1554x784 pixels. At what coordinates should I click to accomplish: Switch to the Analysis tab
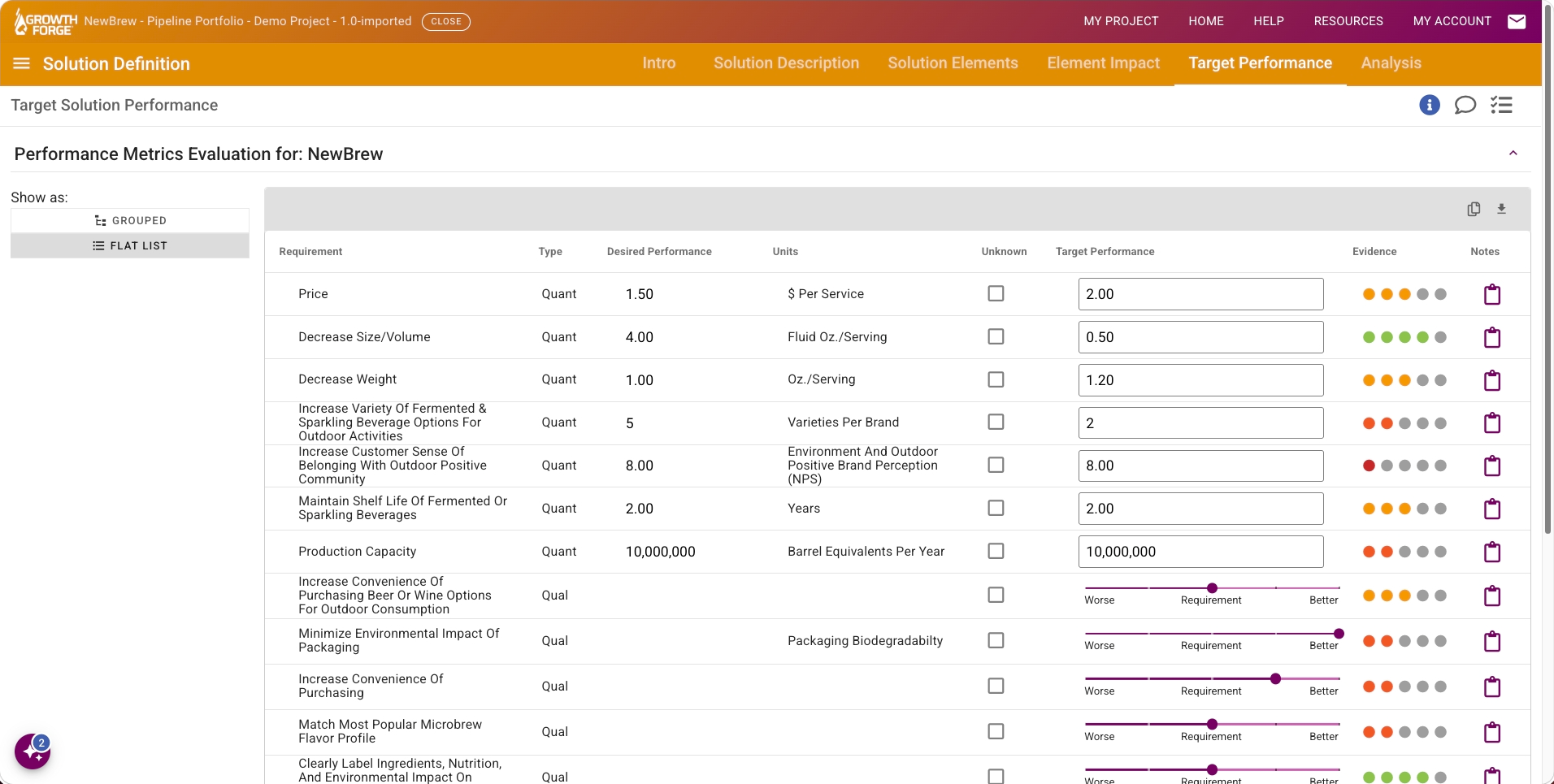coord(1391,63)
